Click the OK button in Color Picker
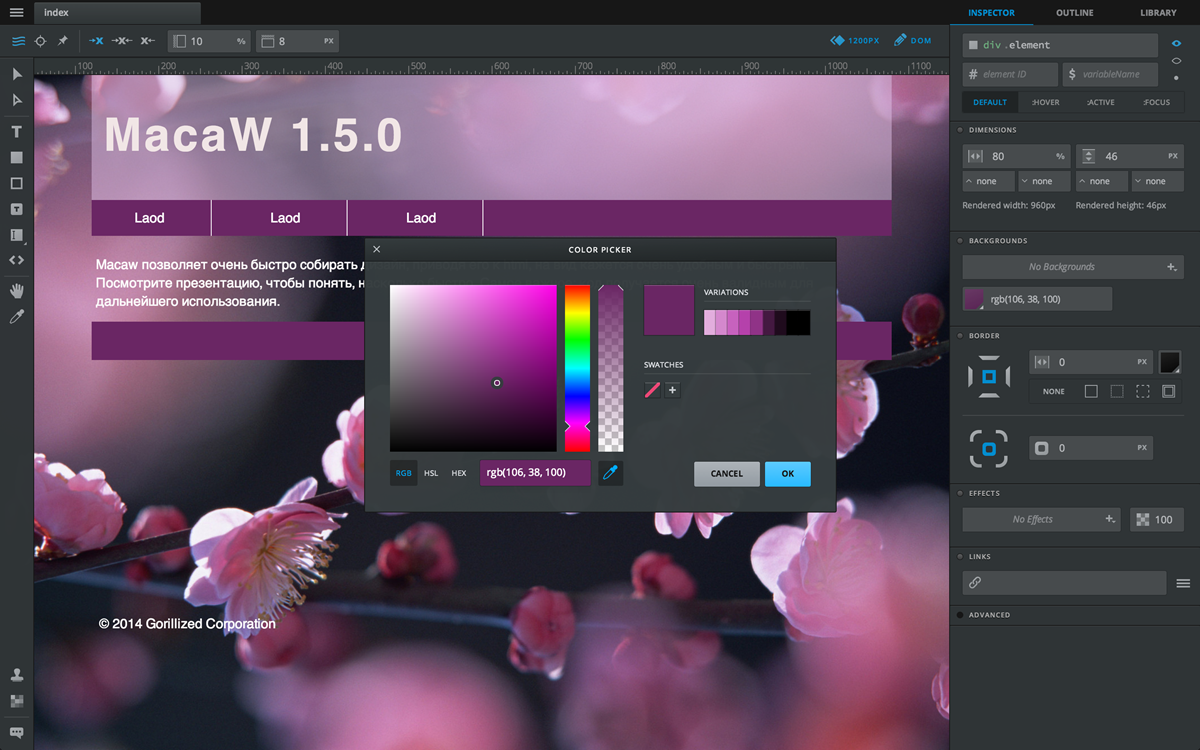The image size is (1200, 750). coord(788,474)
